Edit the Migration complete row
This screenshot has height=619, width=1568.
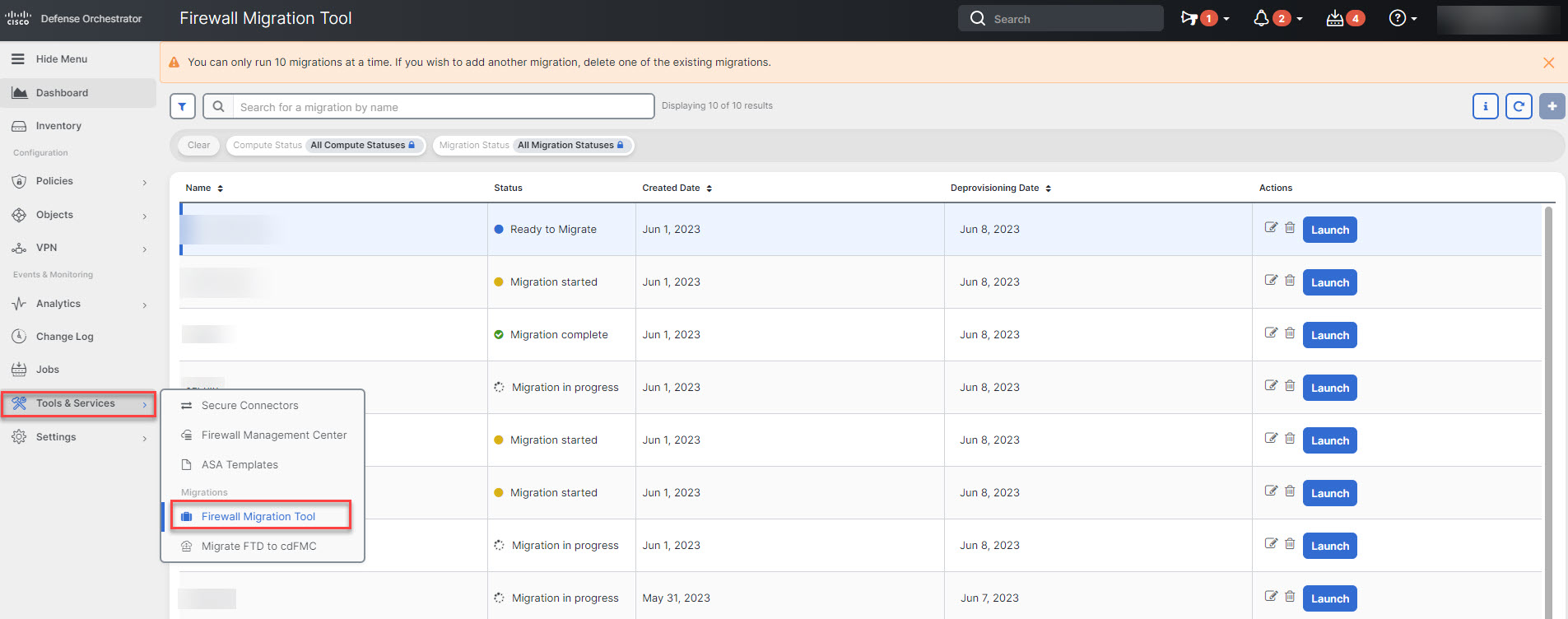tap(1271, 333)
